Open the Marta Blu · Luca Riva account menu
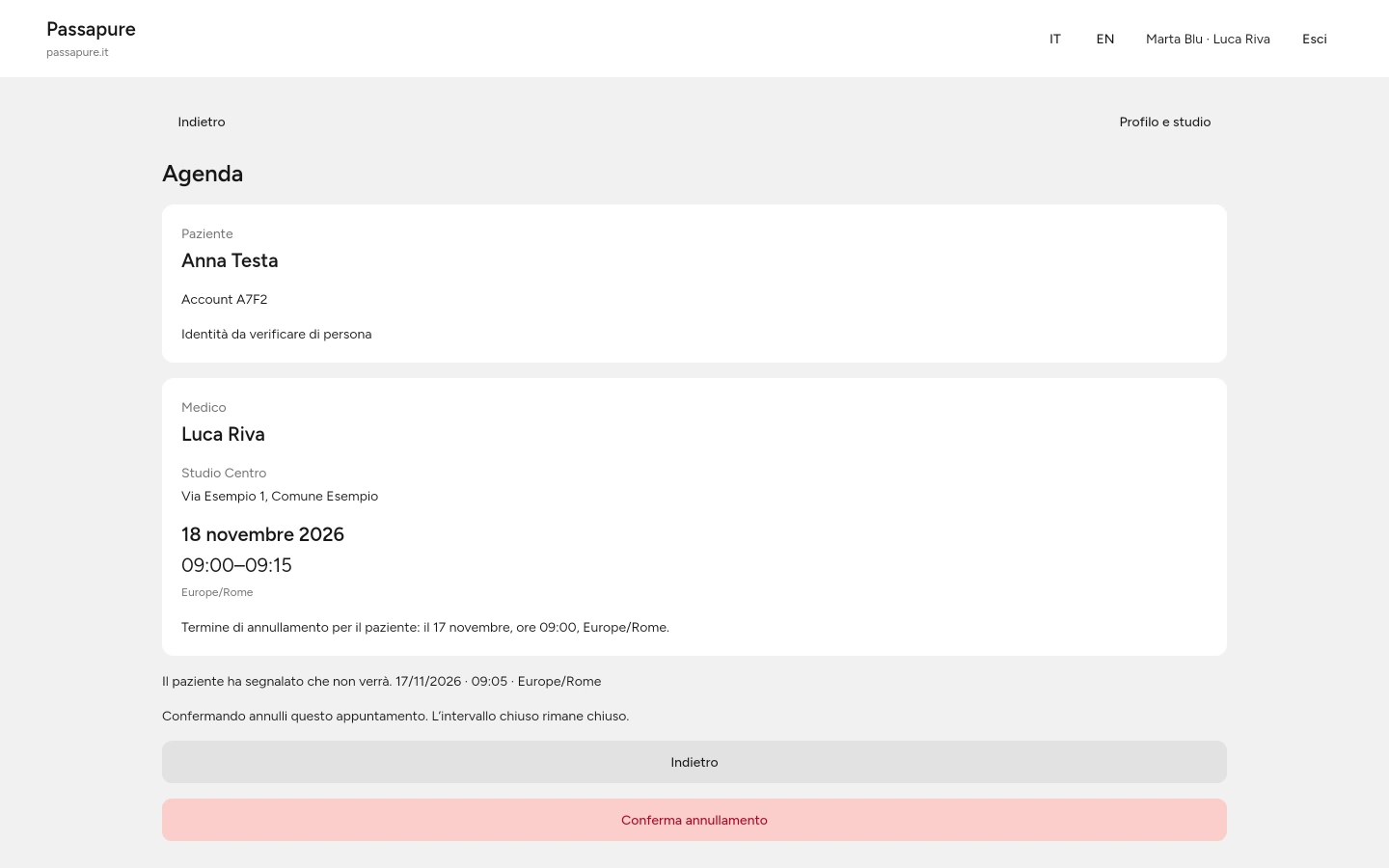 pos(1208,39)
